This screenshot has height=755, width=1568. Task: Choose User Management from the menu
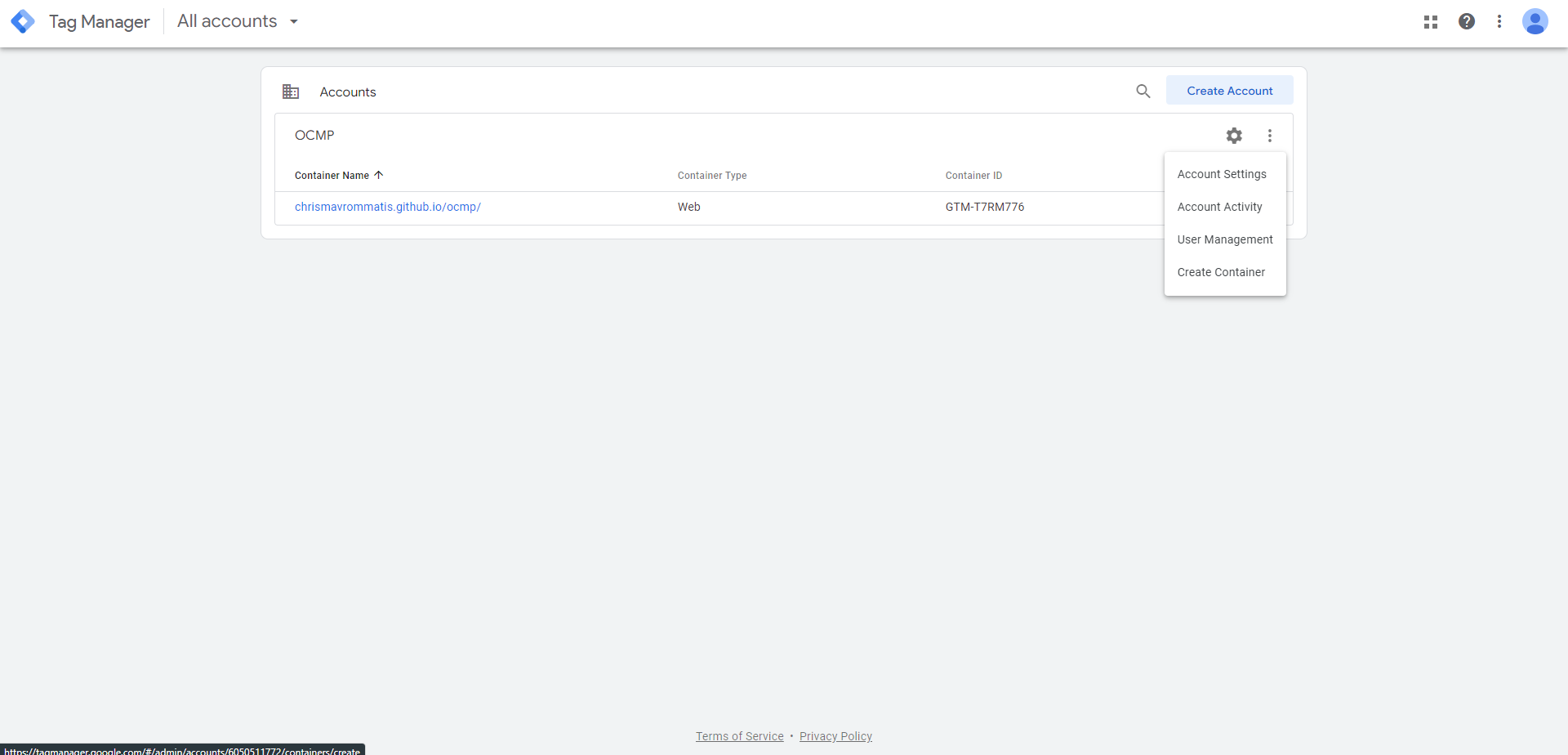(1225, 239)
